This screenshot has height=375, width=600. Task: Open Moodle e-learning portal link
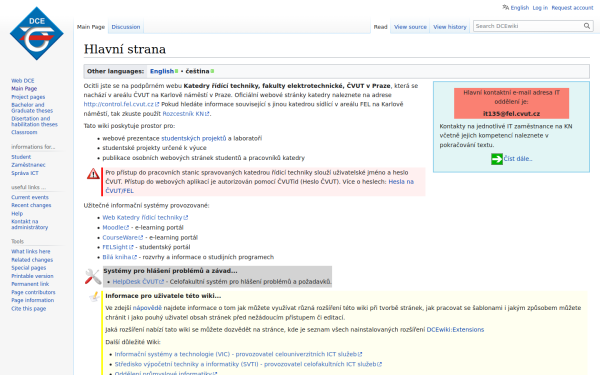pos(116,227)
